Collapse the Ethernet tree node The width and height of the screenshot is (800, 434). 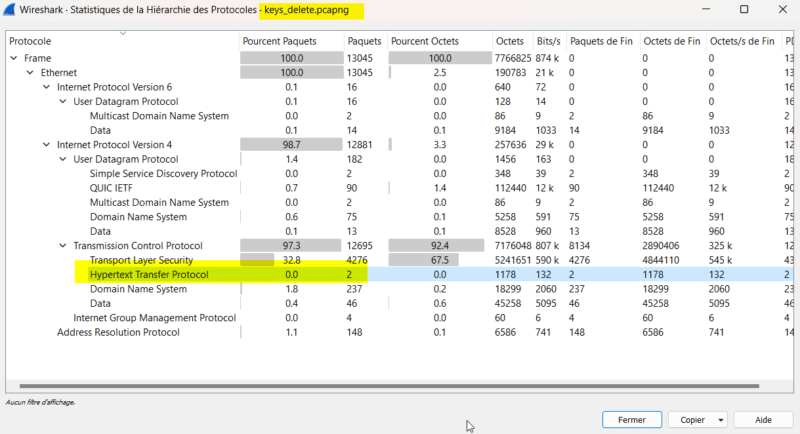point(30,72)
